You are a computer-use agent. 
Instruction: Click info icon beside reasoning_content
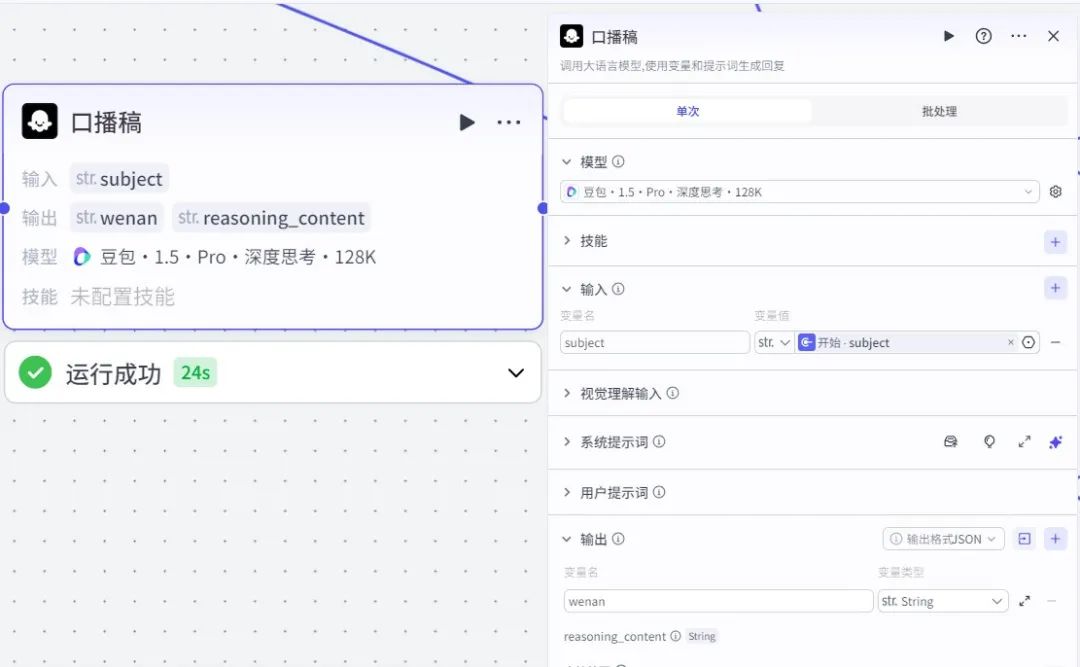[676, 636]
